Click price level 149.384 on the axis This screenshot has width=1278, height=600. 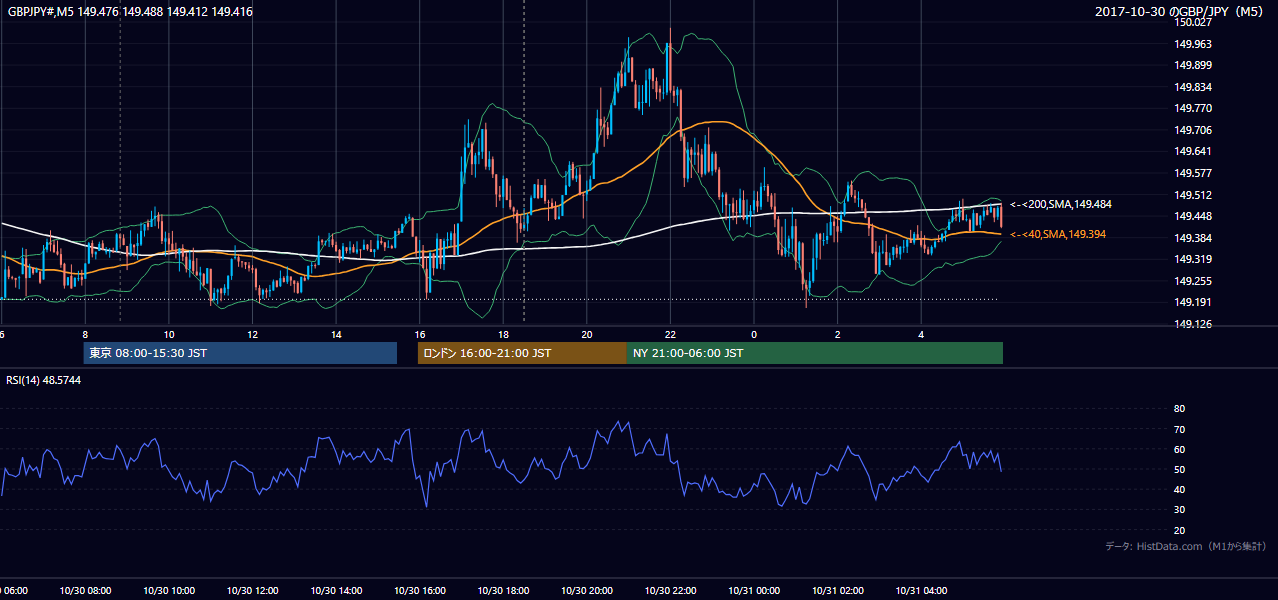point(1194,238)
